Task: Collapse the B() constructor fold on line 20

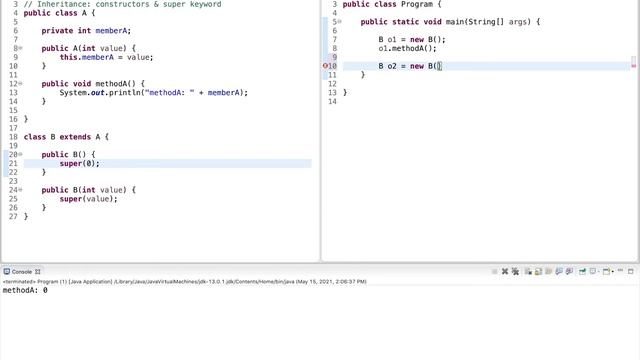Action: click(20, 154)
